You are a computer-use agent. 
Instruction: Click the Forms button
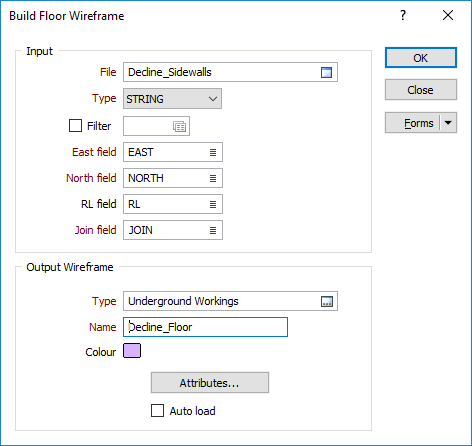413,123
